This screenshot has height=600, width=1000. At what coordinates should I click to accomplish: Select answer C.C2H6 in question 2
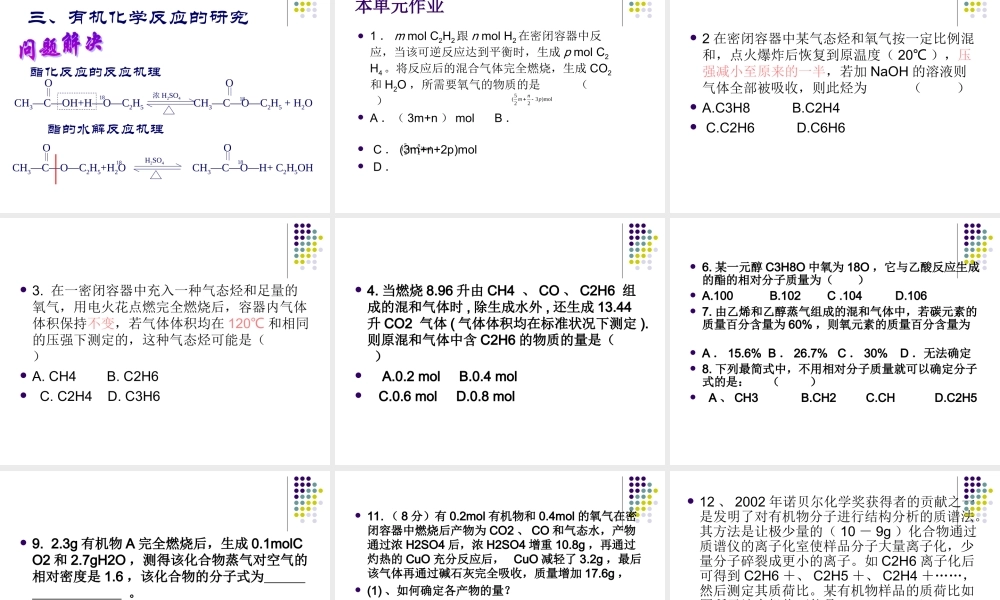730,128
